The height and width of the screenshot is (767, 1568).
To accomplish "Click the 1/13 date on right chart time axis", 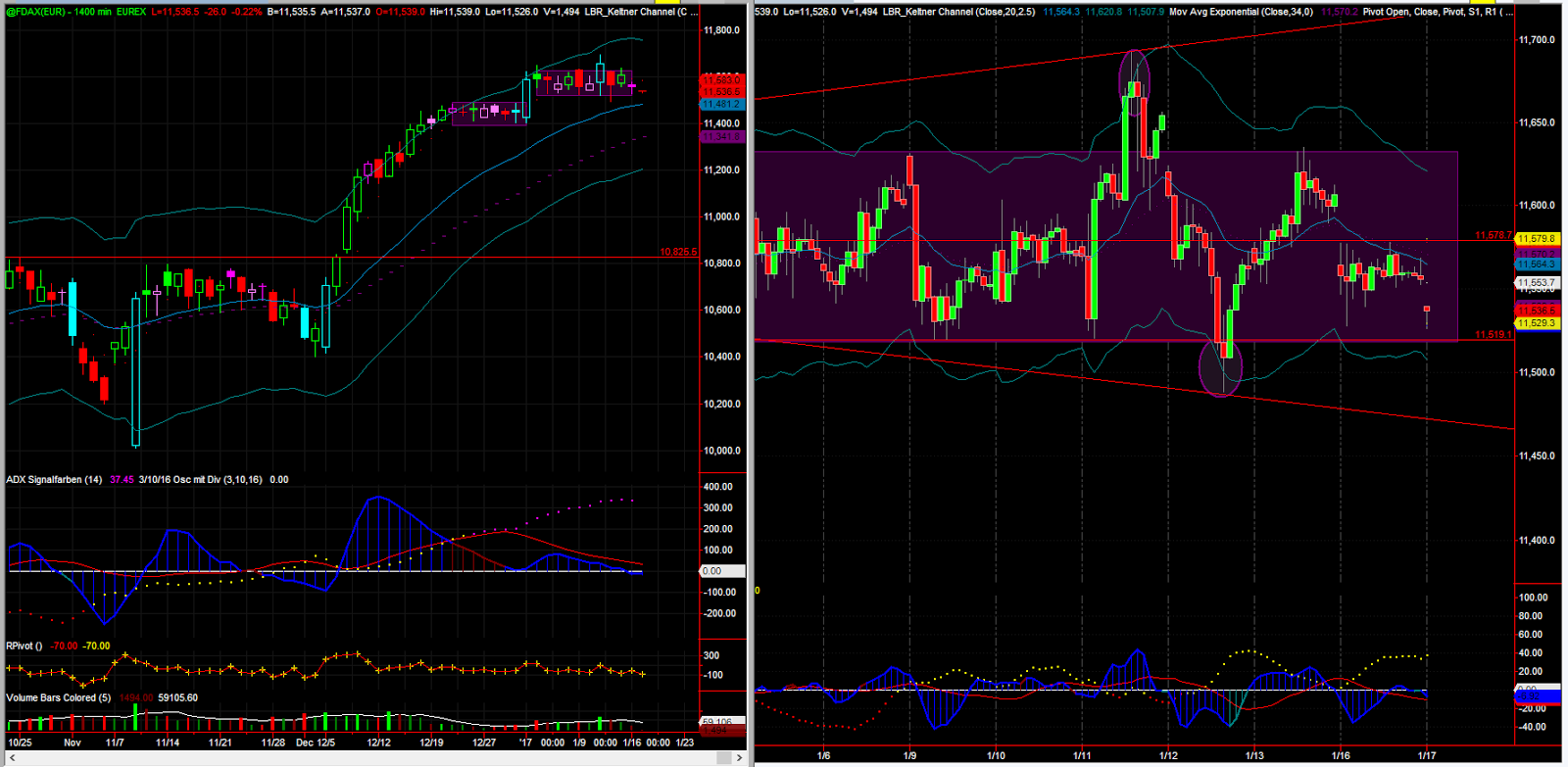I will click(x=1253, y=756).
